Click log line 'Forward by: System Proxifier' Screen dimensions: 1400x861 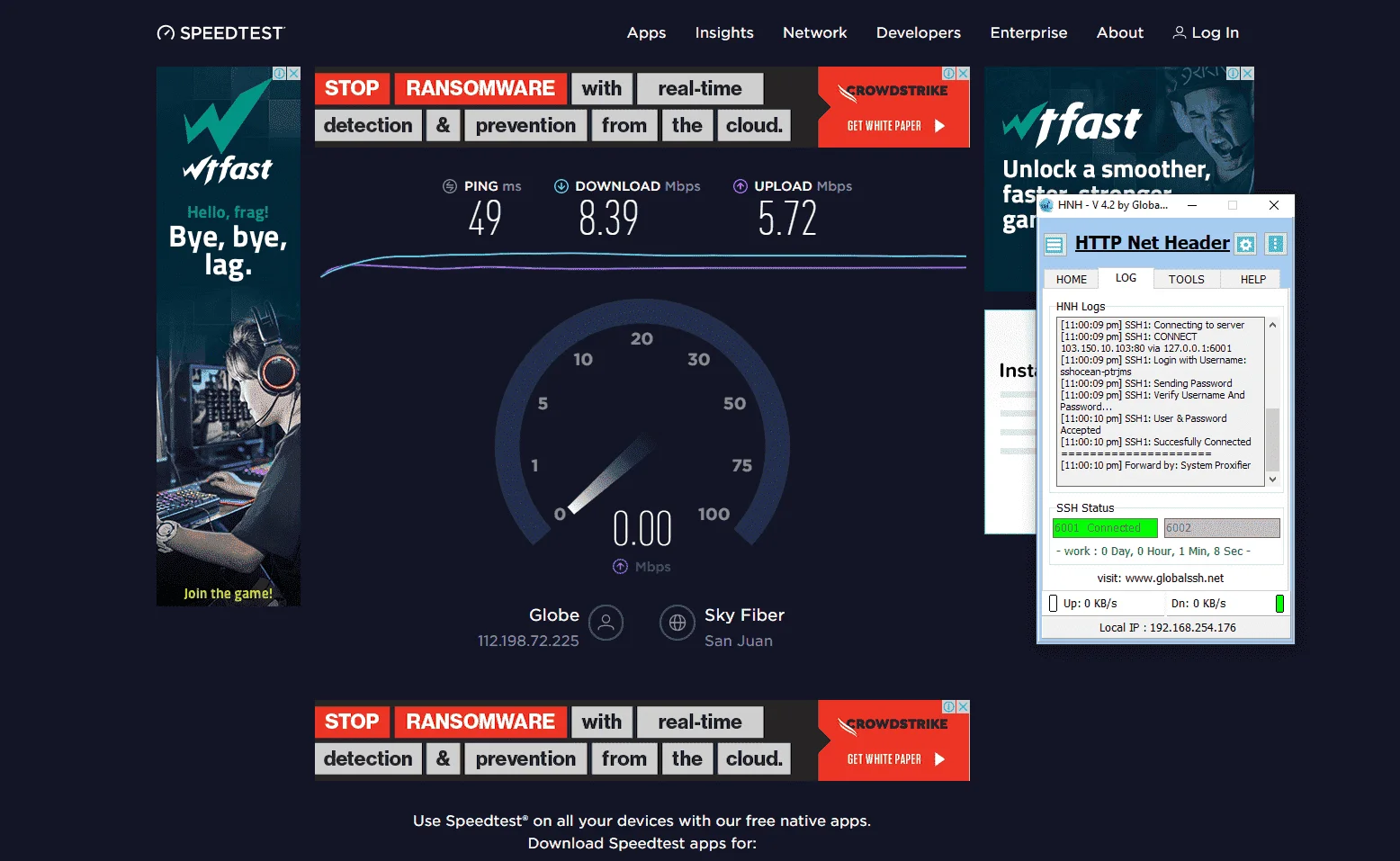[x=1155, y=465]
